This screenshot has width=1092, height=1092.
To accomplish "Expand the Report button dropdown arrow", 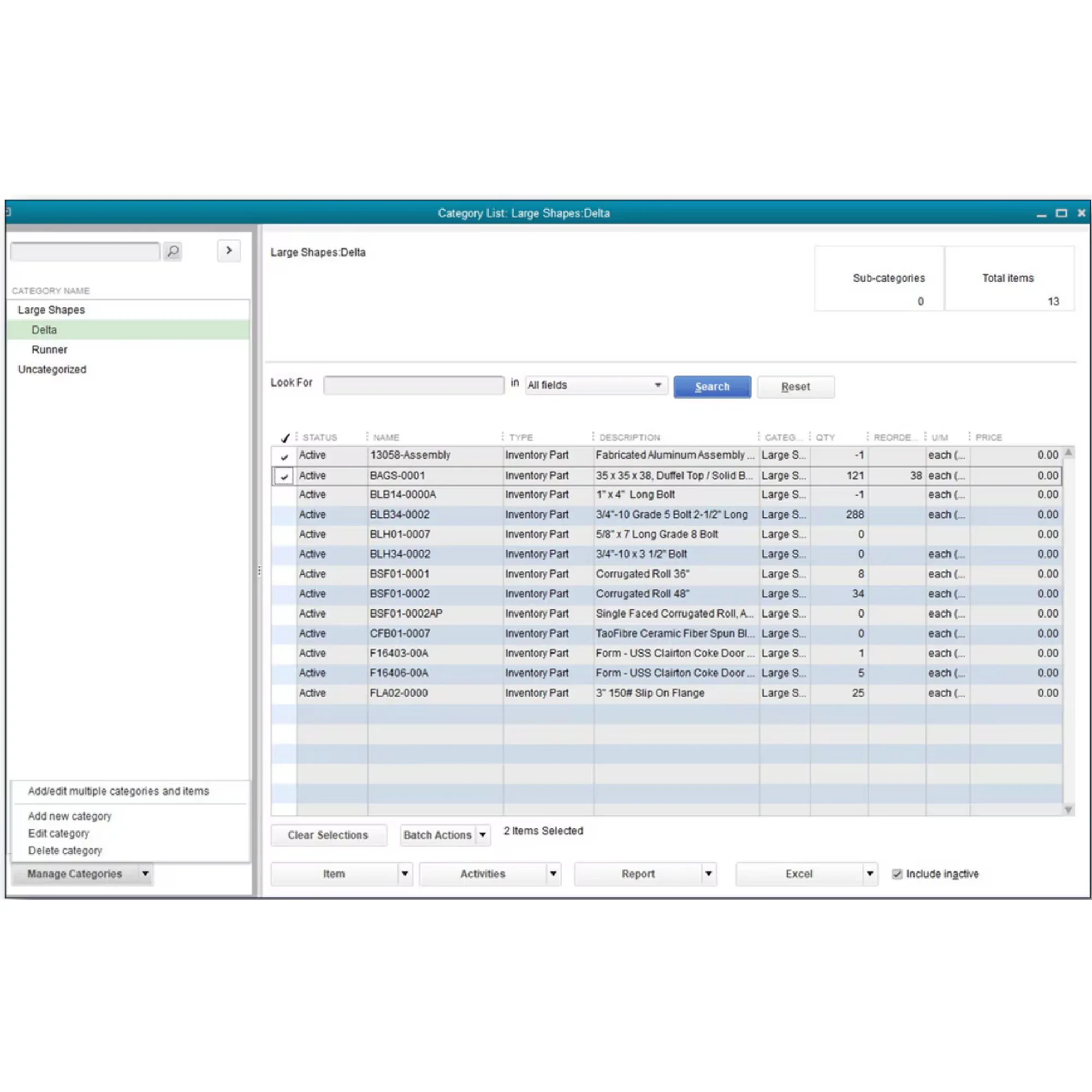I will click(x=708, y=874).
